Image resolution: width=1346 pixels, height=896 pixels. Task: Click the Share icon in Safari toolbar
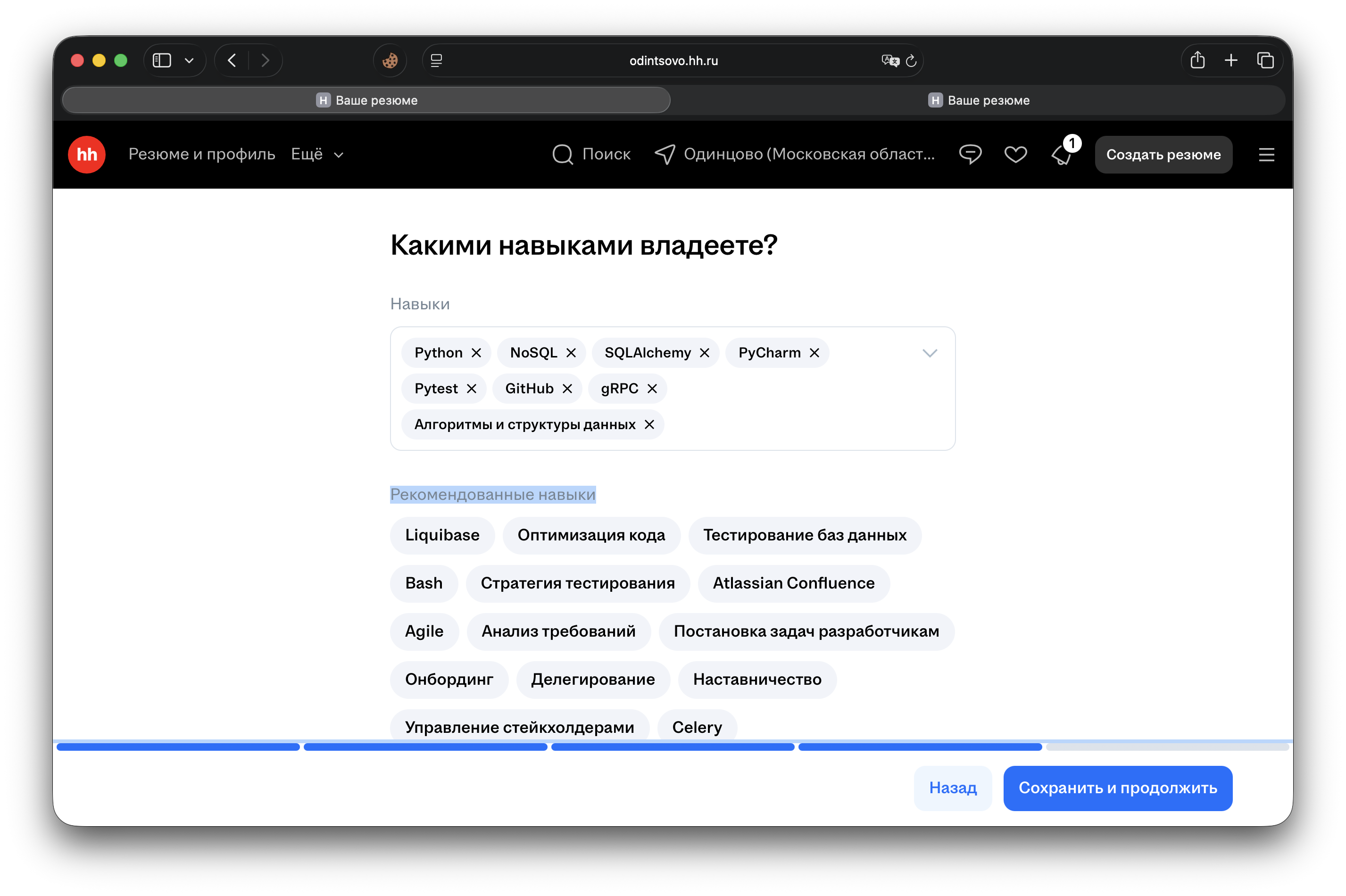point(1197,60)
